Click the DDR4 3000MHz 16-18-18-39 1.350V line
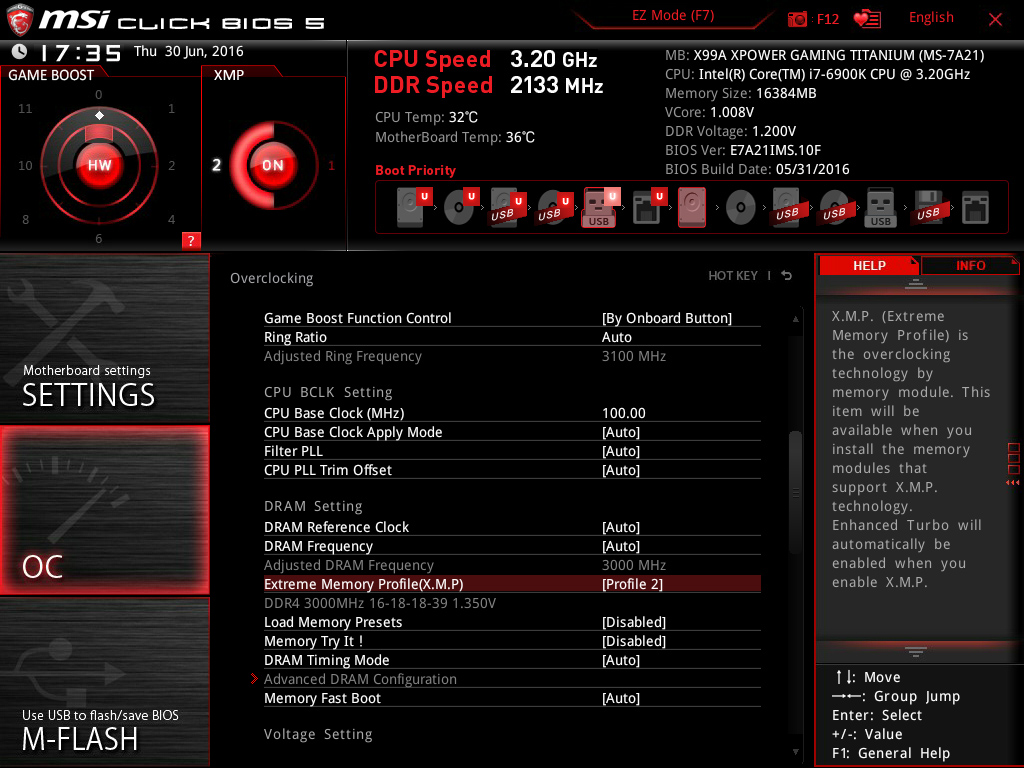Screen dimensions: 1024x768 pos(380,603)
